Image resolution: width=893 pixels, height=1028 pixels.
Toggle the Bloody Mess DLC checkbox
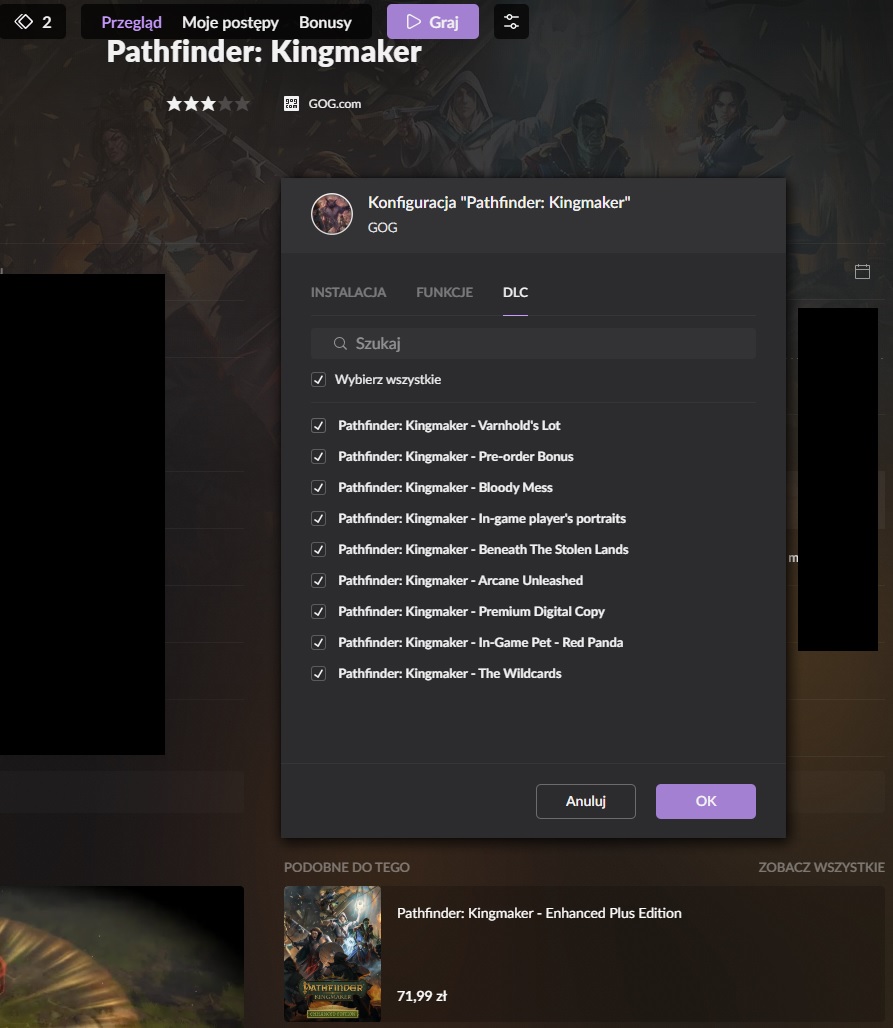319,488
